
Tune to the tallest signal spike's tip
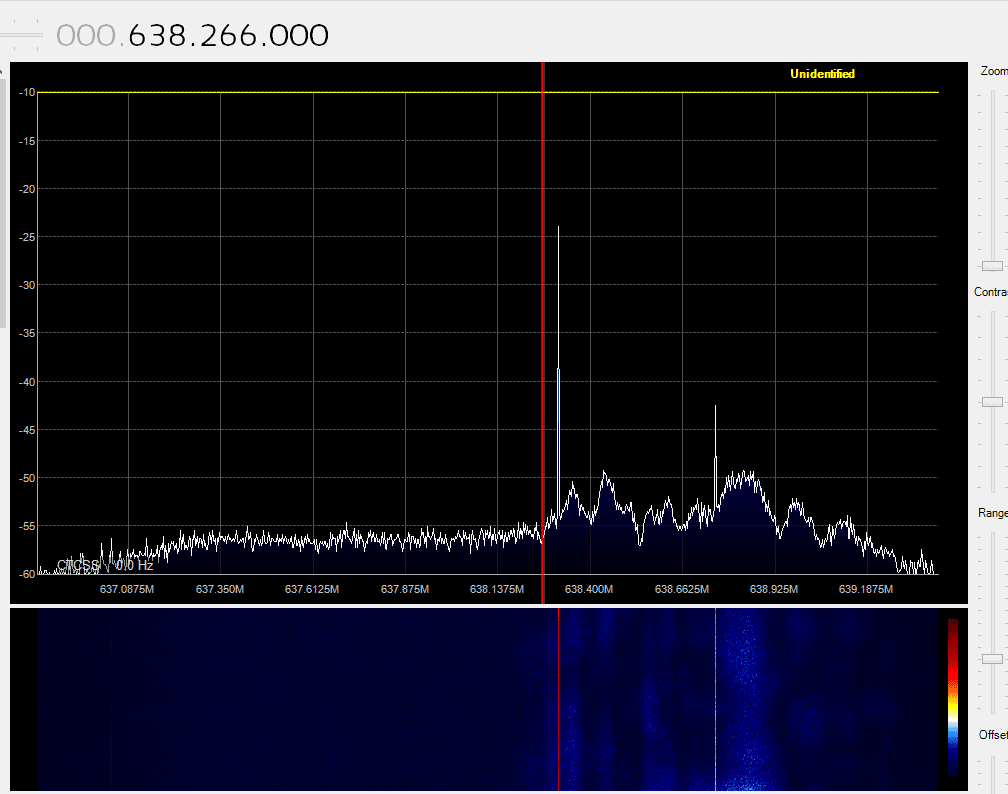(558, 228)
